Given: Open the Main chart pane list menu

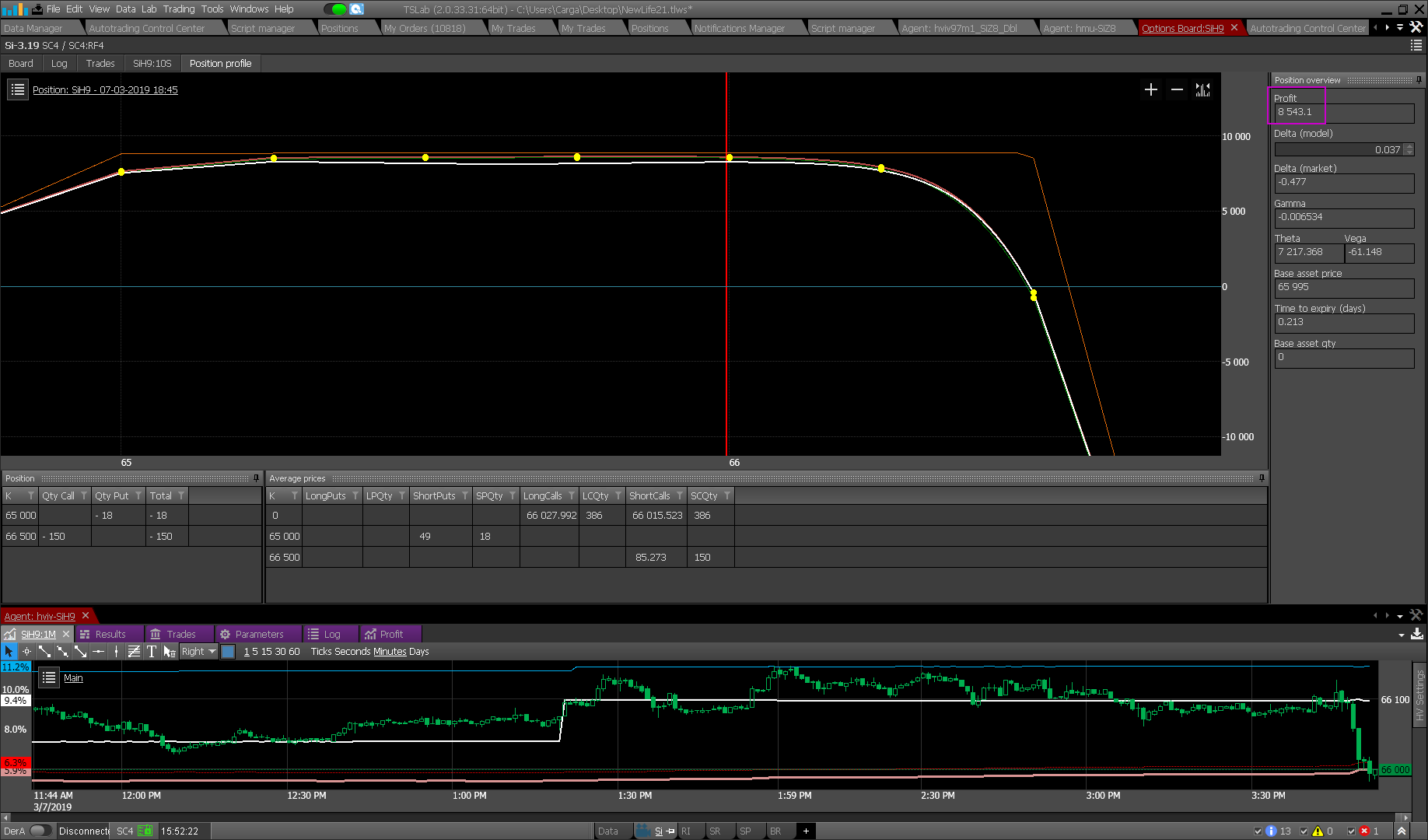Looking at the screenshot, I should tap(49, 678).
